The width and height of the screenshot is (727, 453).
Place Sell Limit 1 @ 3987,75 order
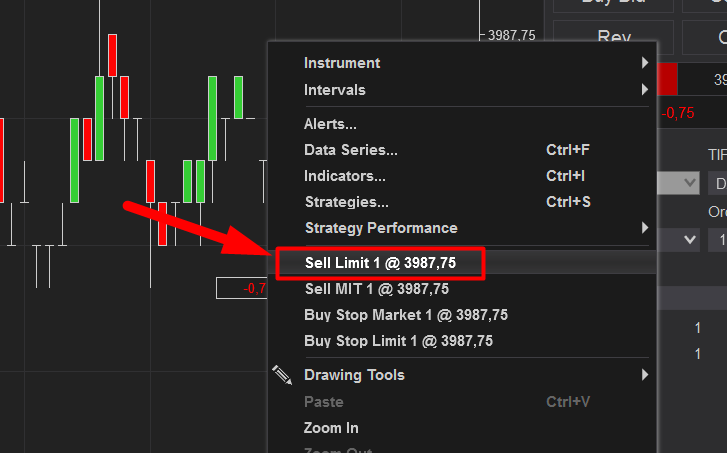pos(380,263)
